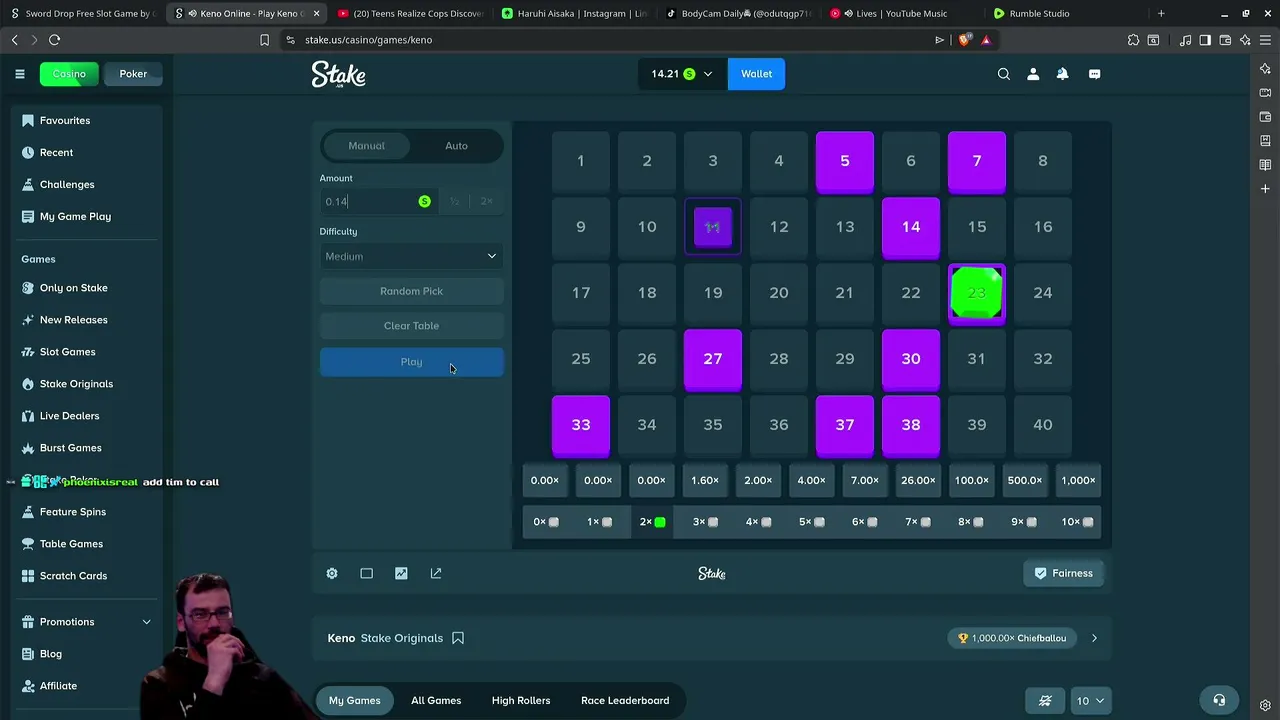Open the Brave Wallet toolbar icon
Screen dimensions: 1280x720
click(1225, 40)
